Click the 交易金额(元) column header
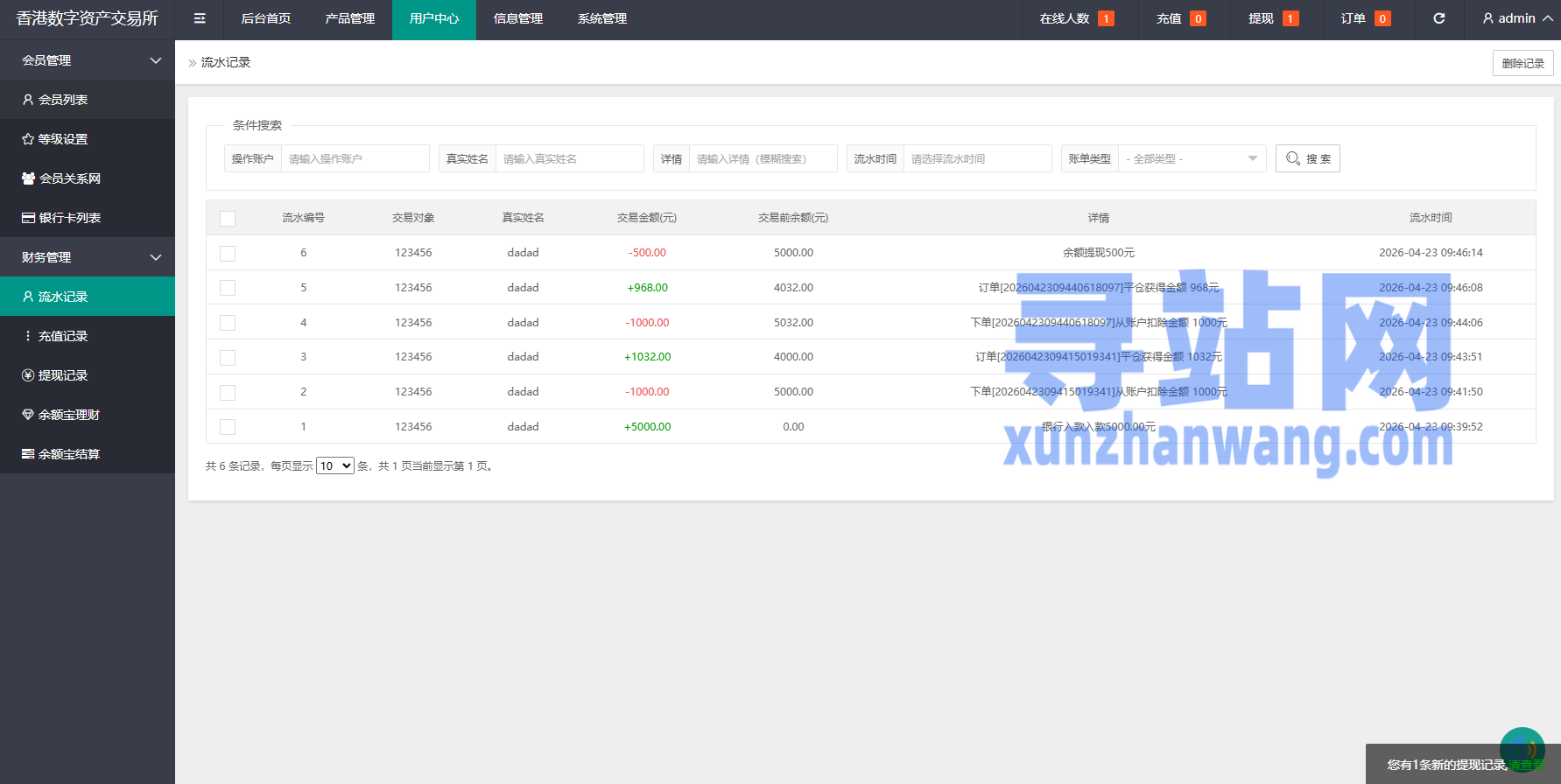The width and height of the screenshot is (1561, 784). (647, 218)
